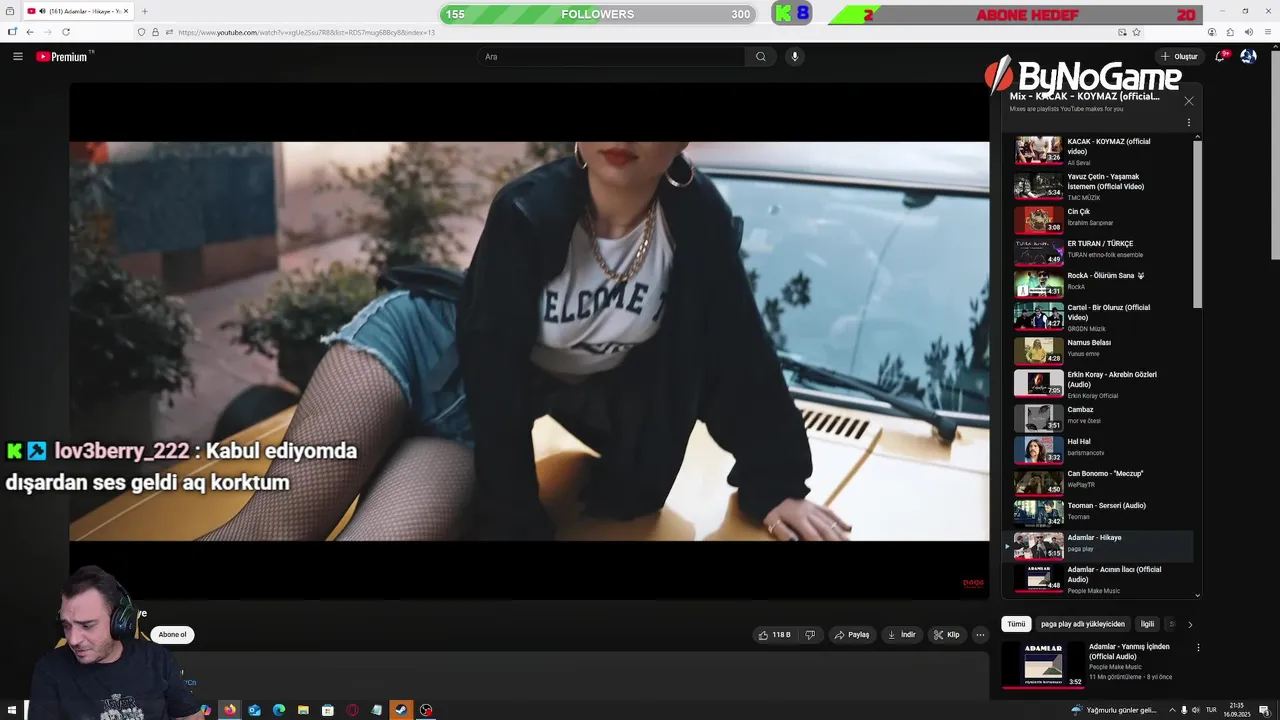The image size is (1280, 720).
Task: Open File Explorer from the taskbar
Action: [303, 710]
